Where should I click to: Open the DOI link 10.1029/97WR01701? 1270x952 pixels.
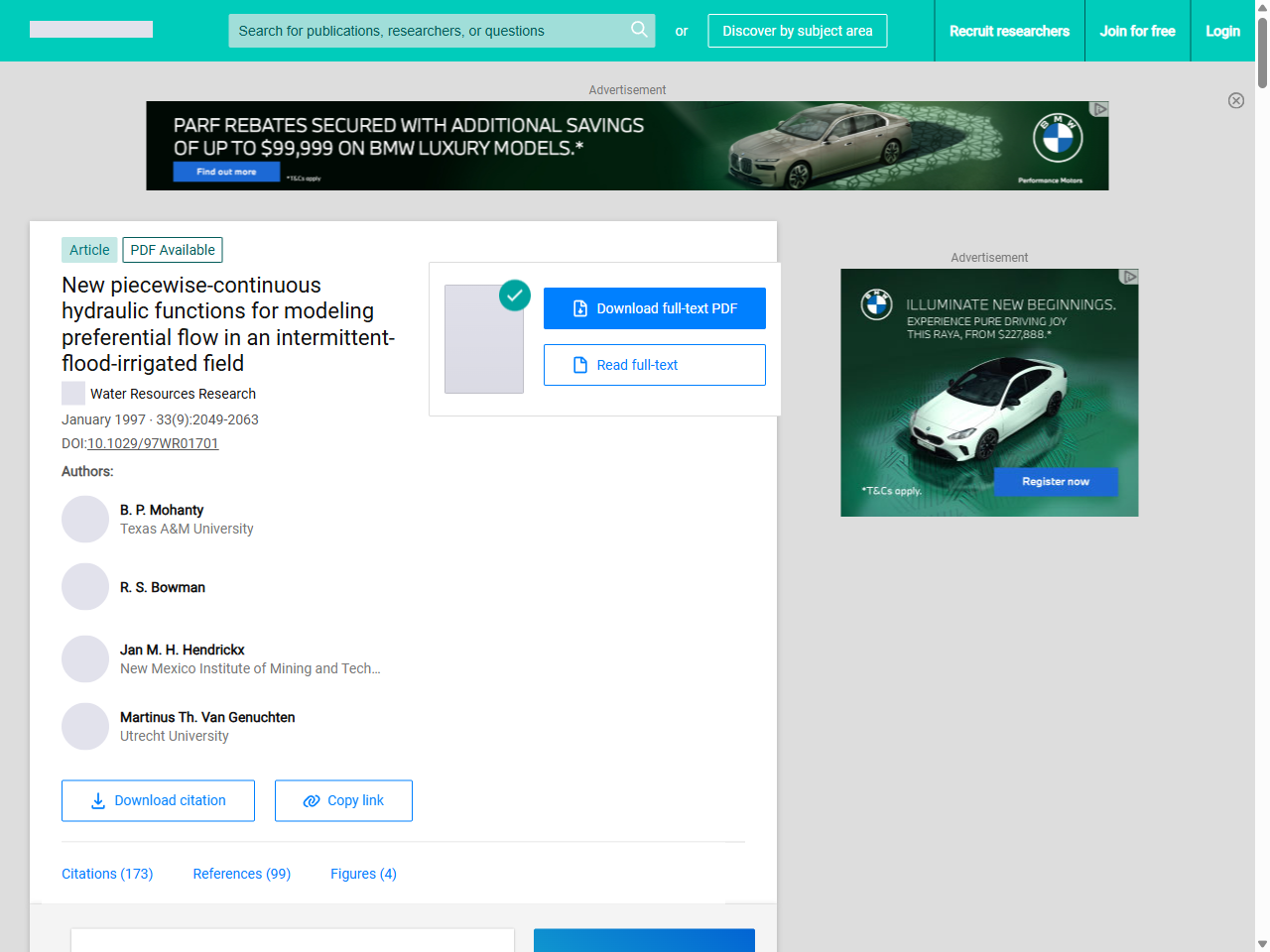(x=153, y=443)
